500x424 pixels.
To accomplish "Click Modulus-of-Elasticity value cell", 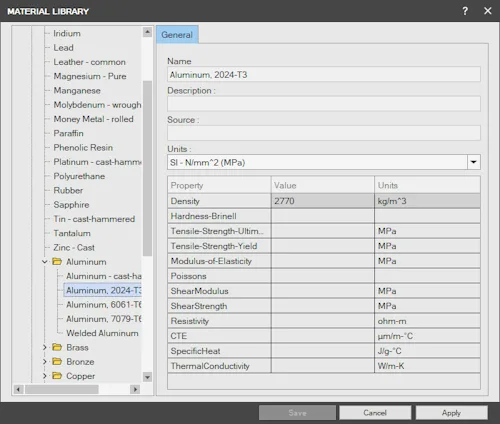I will [323, 261].
